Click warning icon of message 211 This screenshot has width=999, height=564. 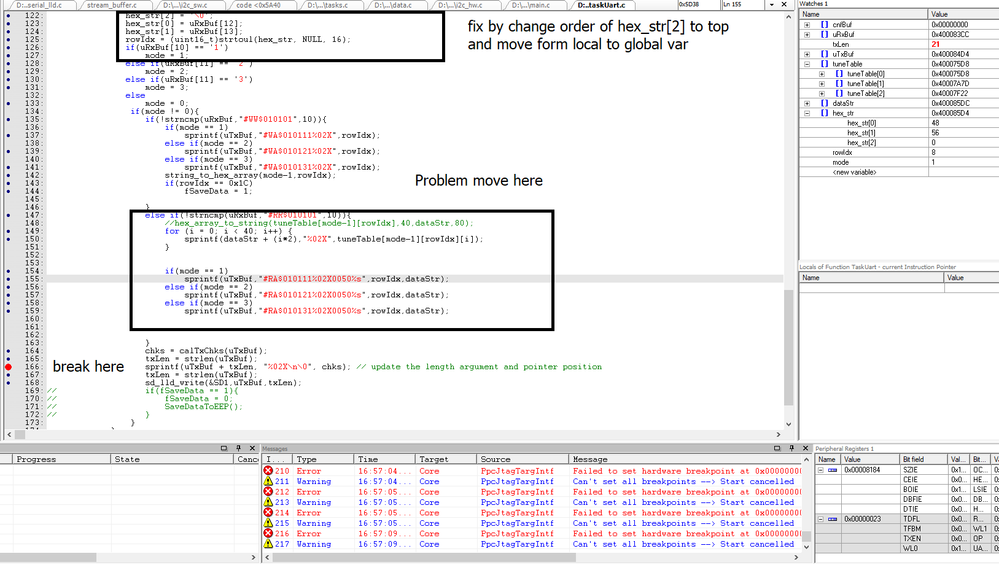[268, 481]
